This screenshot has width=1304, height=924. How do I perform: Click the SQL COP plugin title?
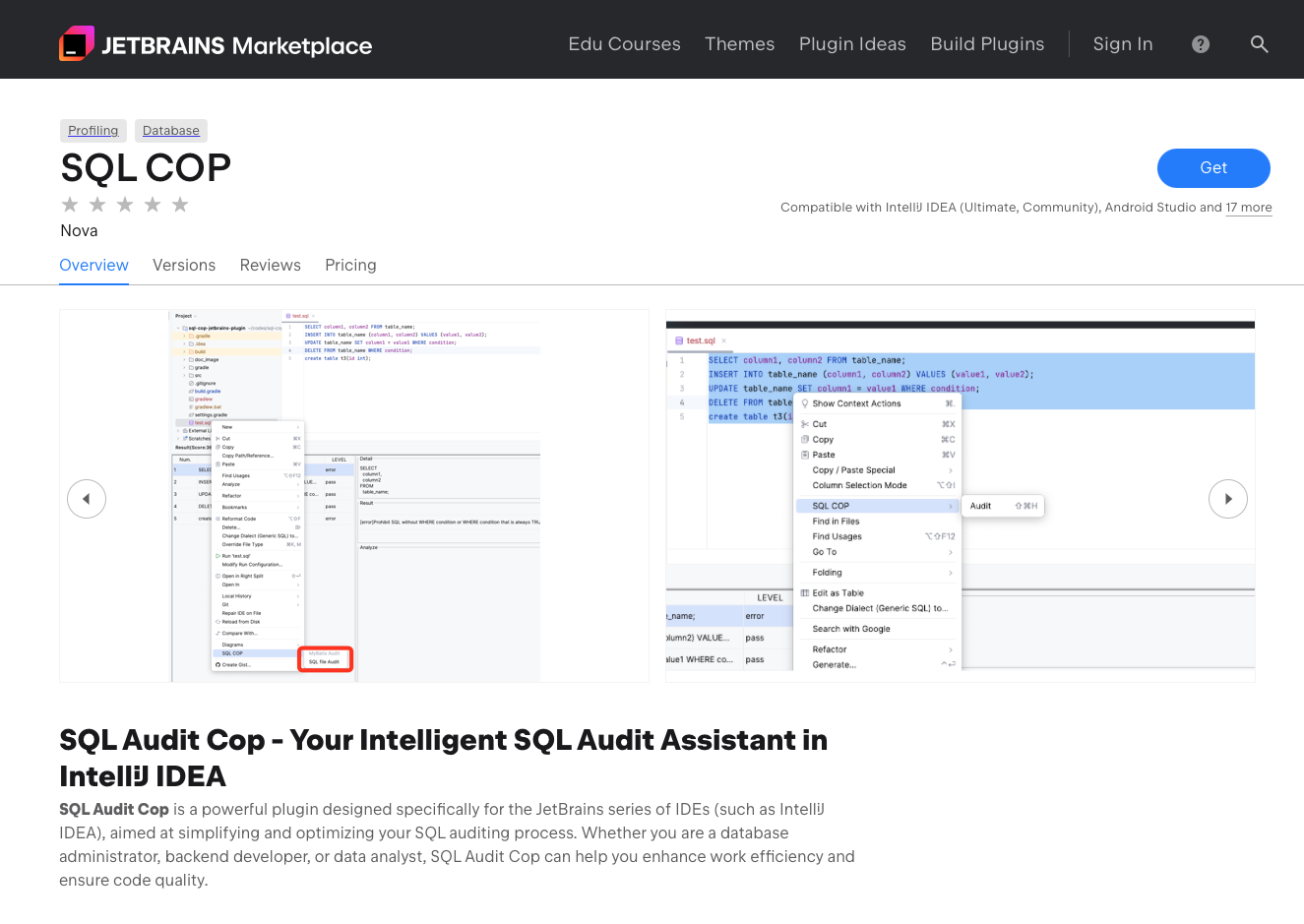[146, 168]
